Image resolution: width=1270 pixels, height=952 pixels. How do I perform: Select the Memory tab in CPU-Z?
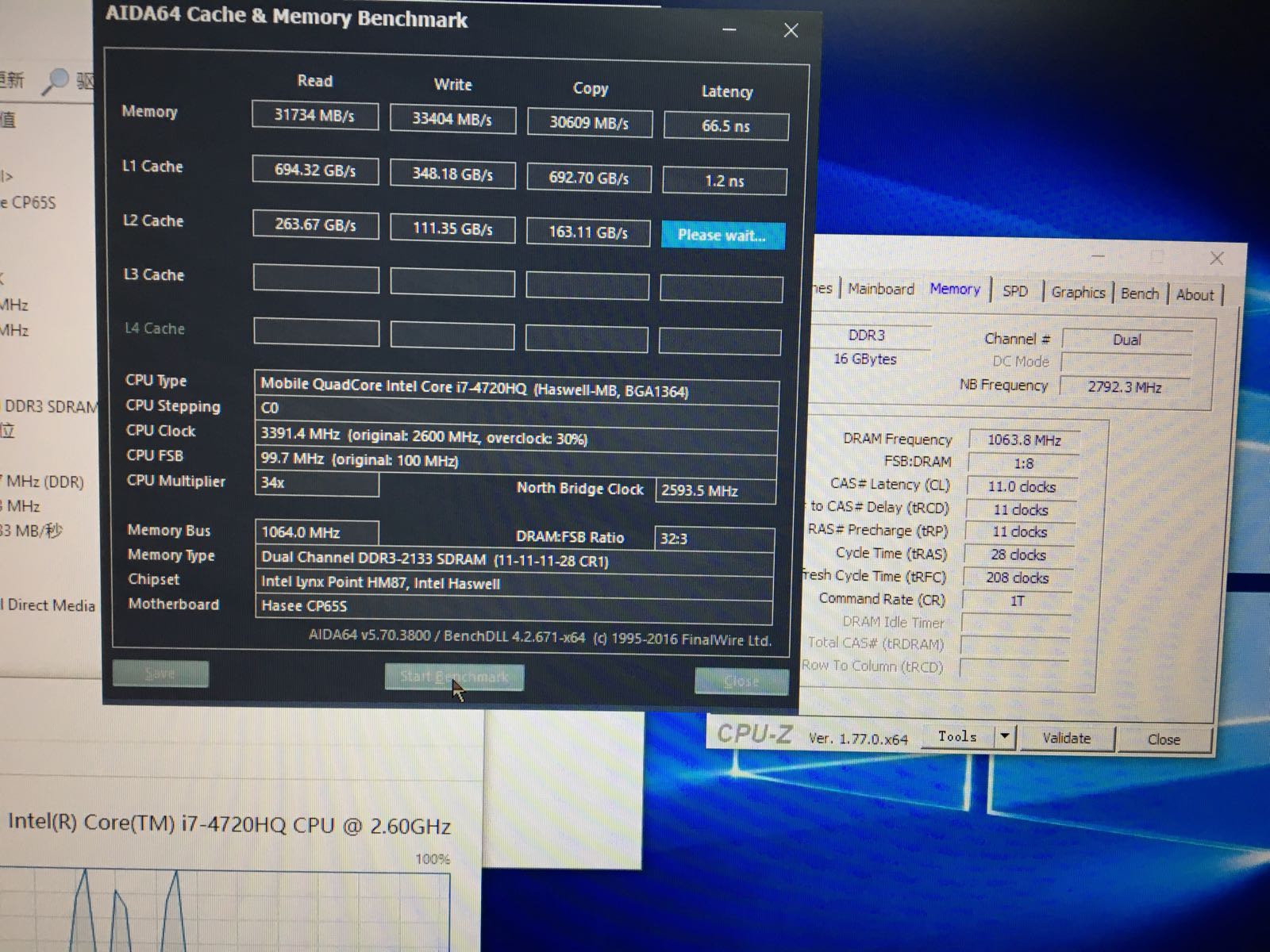coord(955,290)
